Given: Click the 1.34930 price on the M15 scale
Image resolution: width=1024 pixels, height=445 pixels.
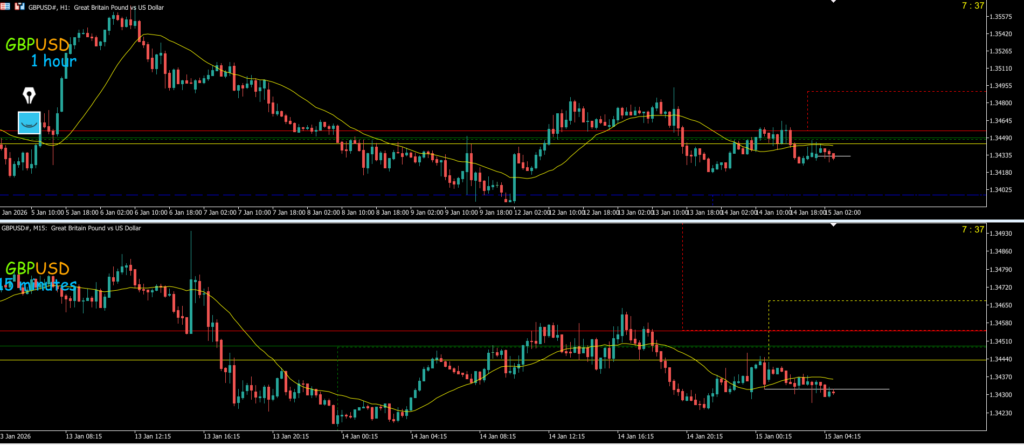Looking at the screenshot, I should click(x=1002, y=233).
